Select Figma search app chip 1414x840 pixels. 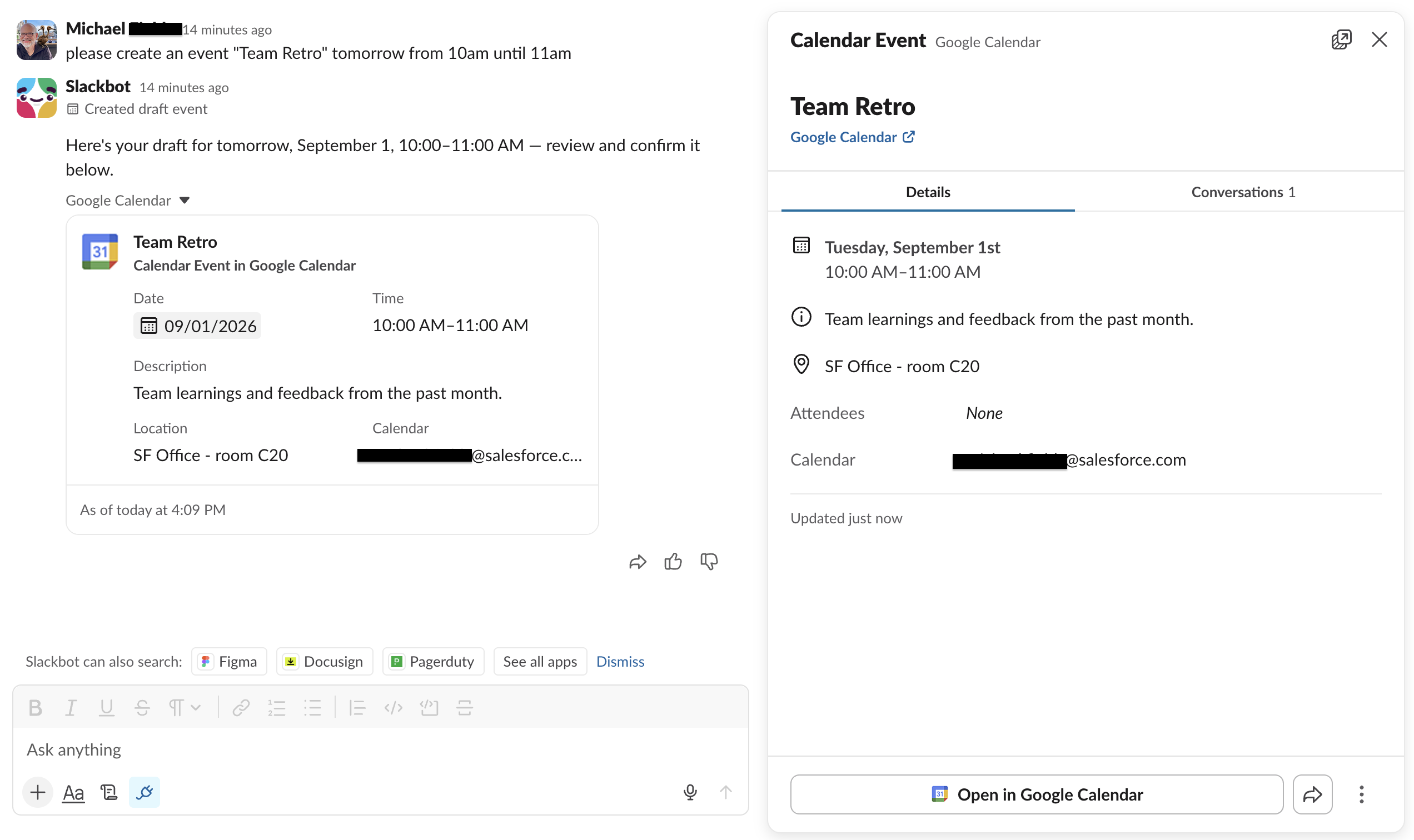230,662
